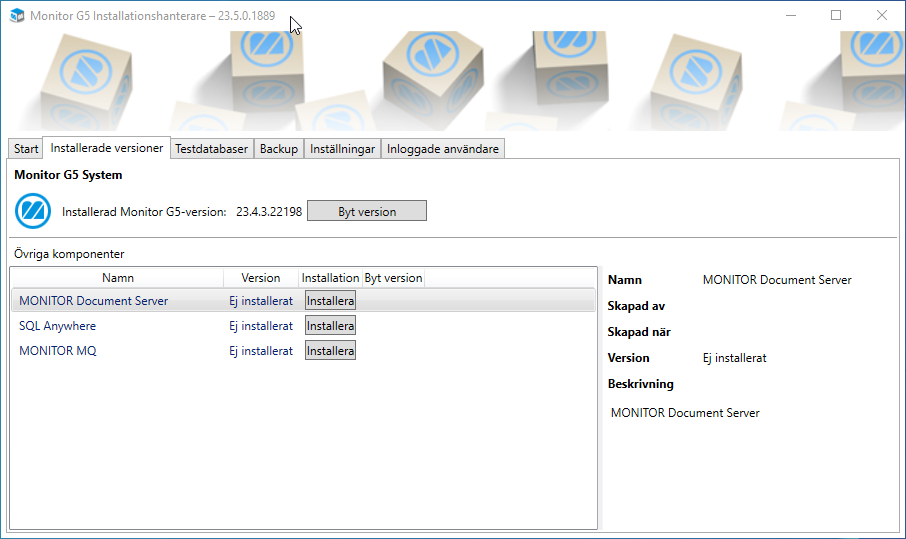Click the 'Skapad när' label in details
Screen dimensions: 906x539
639,332
